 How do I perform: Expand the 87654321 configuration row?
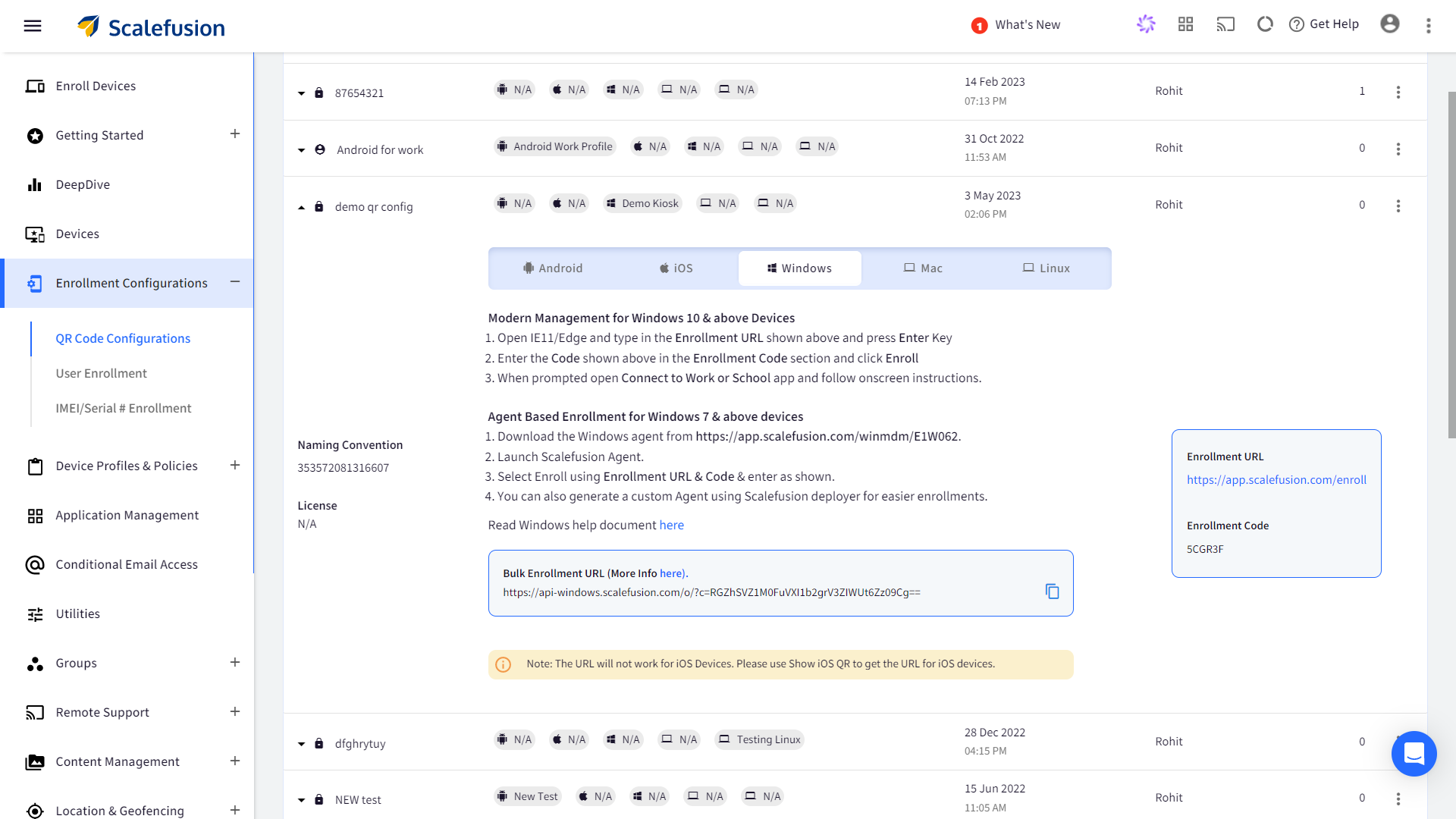[x=301, y=93]
